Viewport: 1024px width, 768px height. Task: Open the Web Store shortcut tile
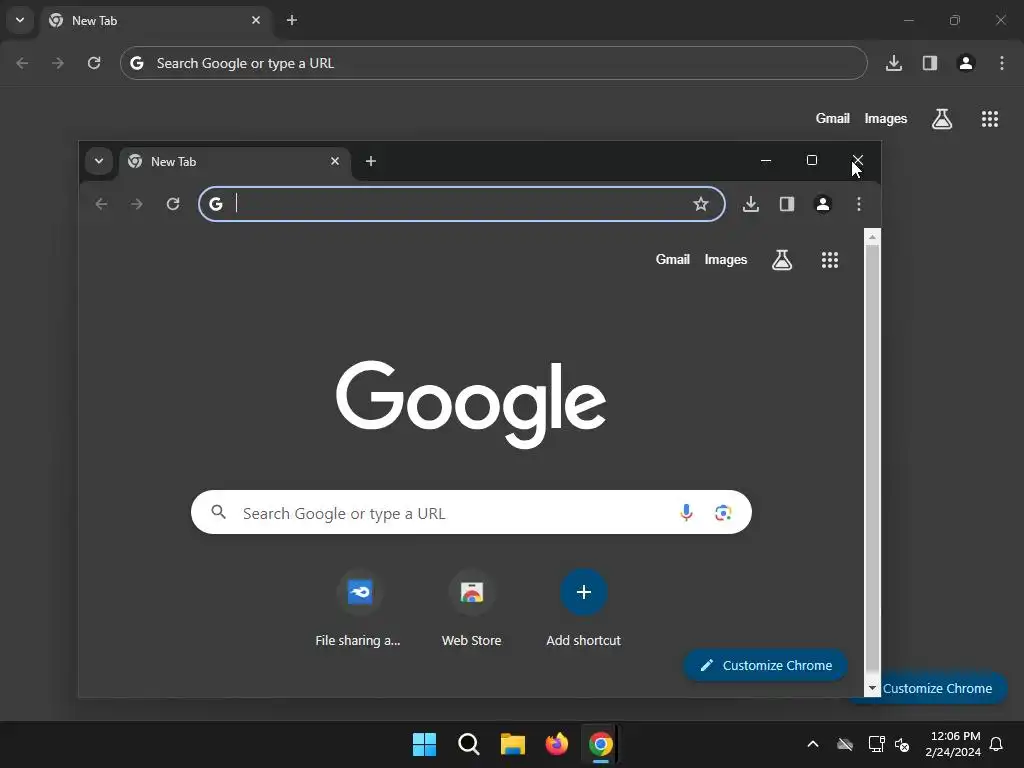click(472, 607)
